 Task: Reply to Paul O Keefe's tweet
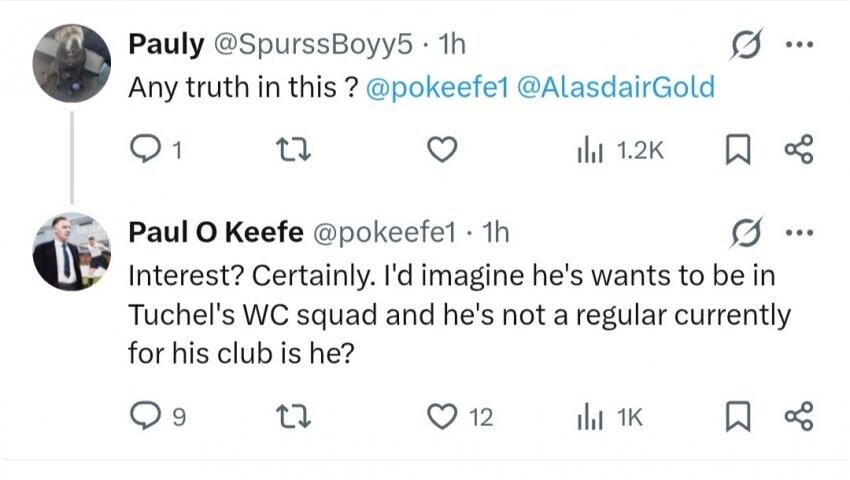click(x=146, y=415)
